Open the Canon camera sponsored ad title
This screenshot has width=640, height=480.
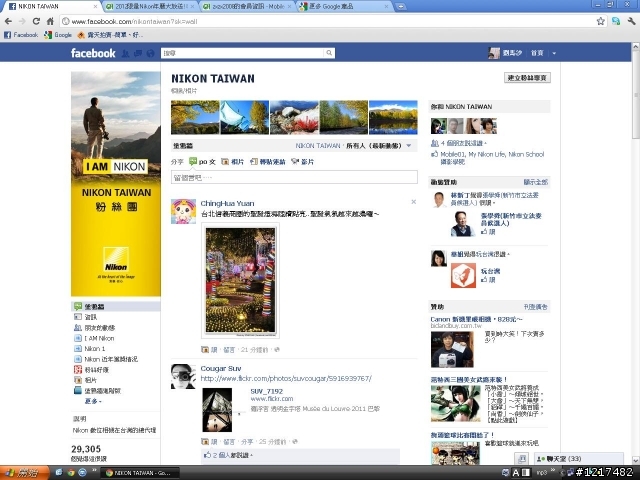[476, 319]
